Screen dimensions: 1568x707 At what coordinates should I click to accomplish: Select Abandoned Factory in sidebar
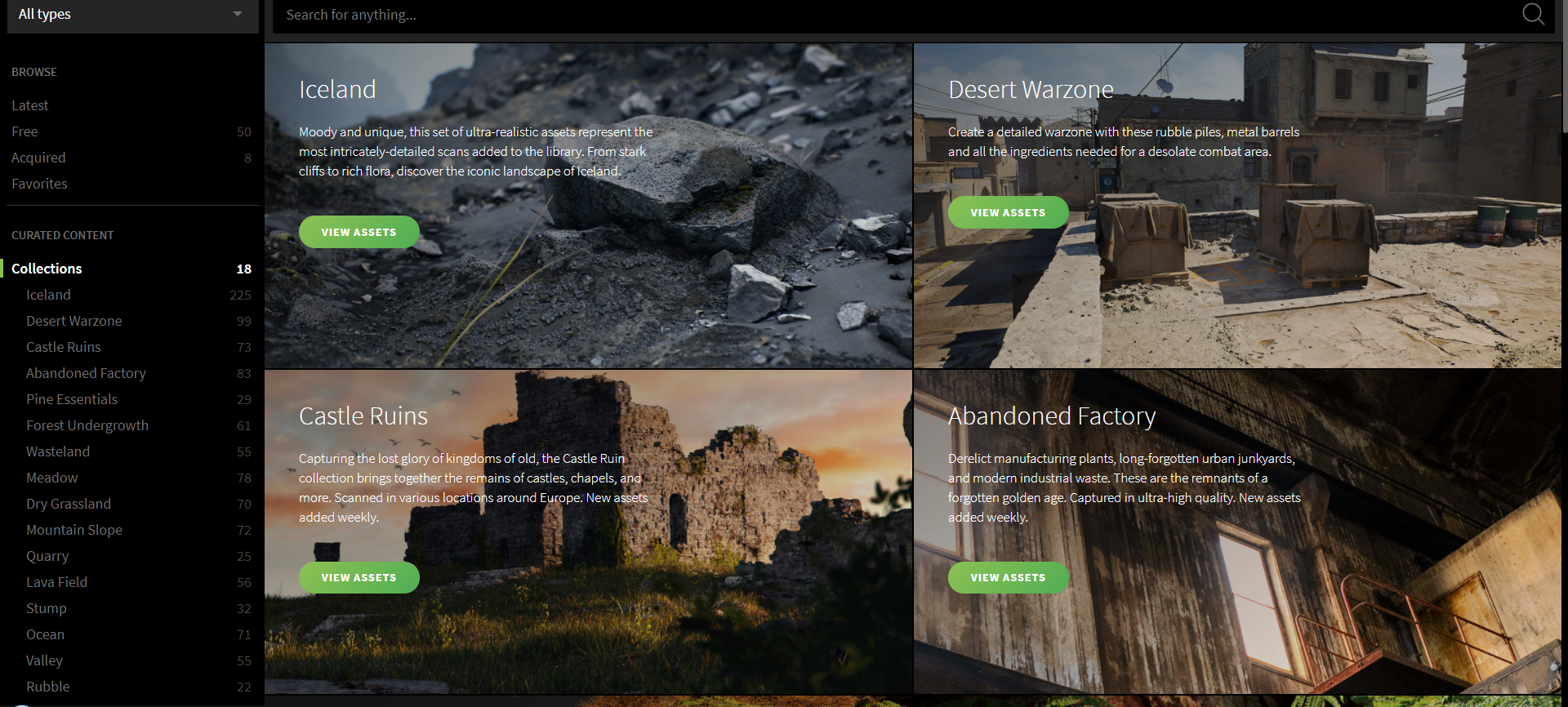(x=86, y=373)
